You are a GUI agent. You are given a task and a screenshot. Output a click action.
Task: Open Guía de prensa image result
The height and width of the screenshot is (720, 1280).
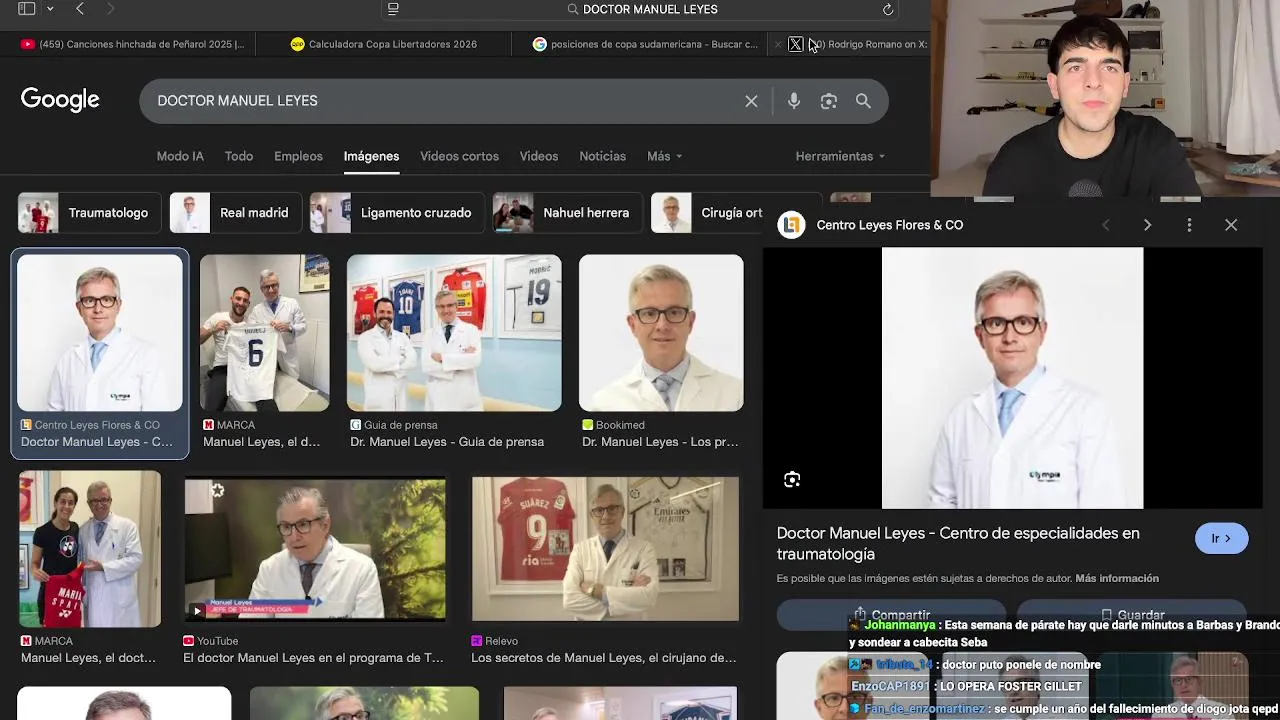point(454,333)
